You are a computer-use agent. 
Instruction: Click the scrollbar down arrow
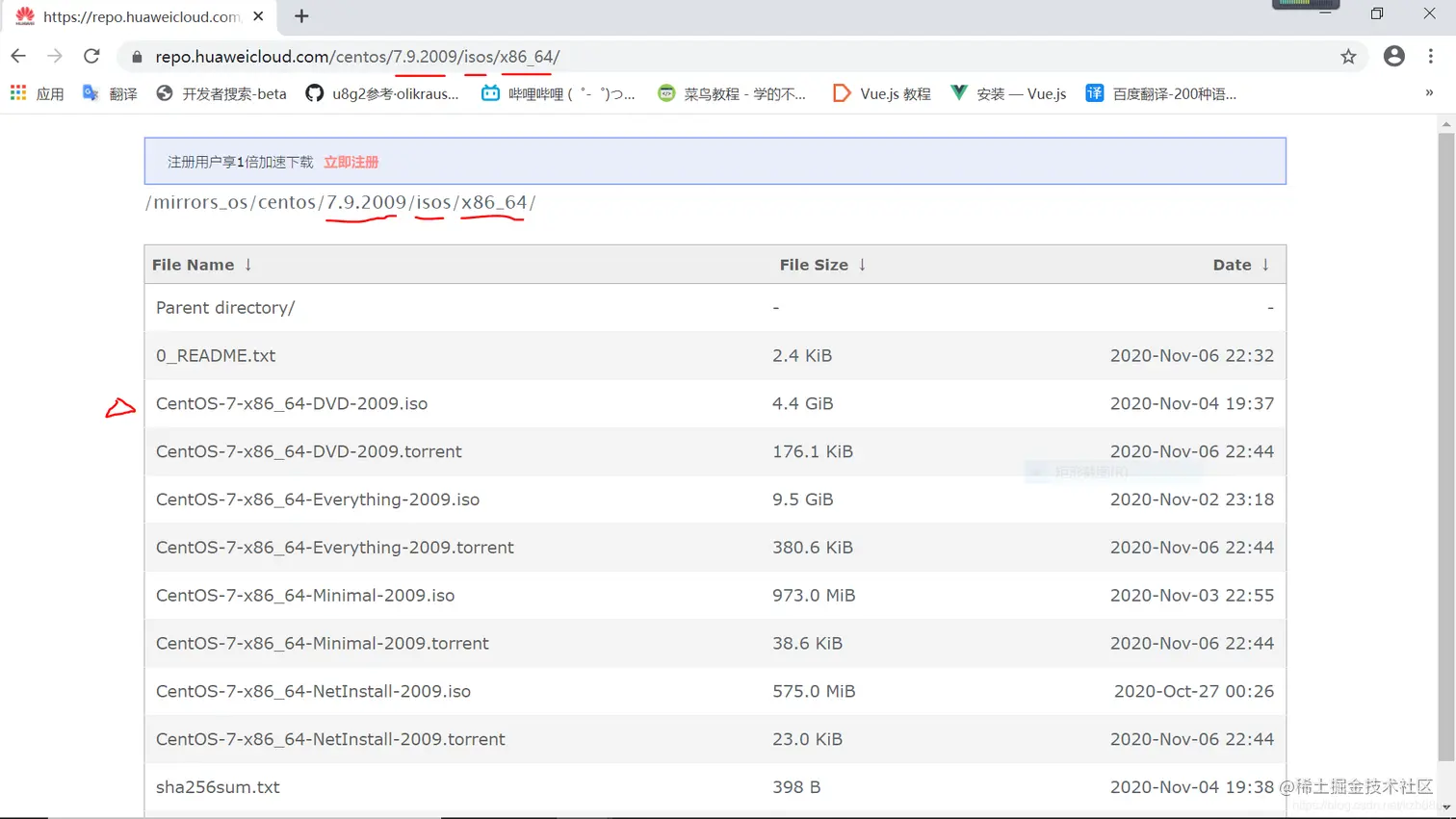[1446, 808]
